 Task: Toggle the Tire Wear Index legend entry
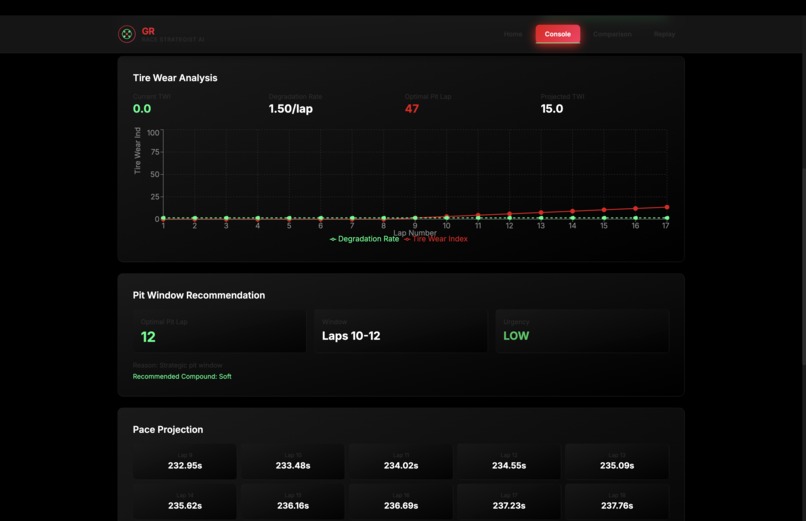tap(436, 239)
